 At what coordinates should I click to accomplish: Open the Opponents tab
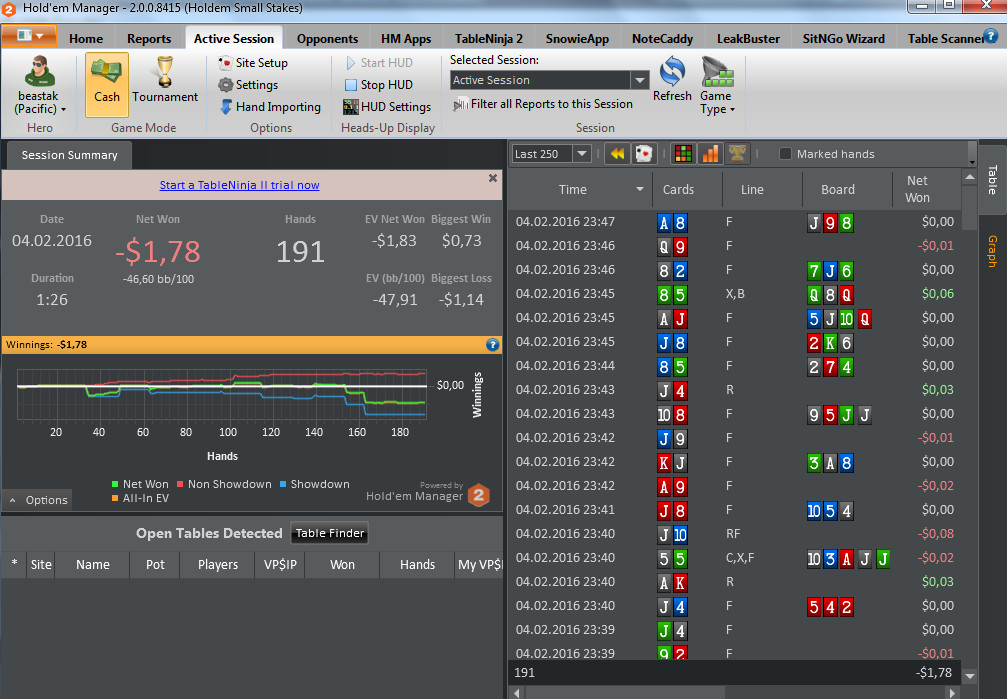328,39
